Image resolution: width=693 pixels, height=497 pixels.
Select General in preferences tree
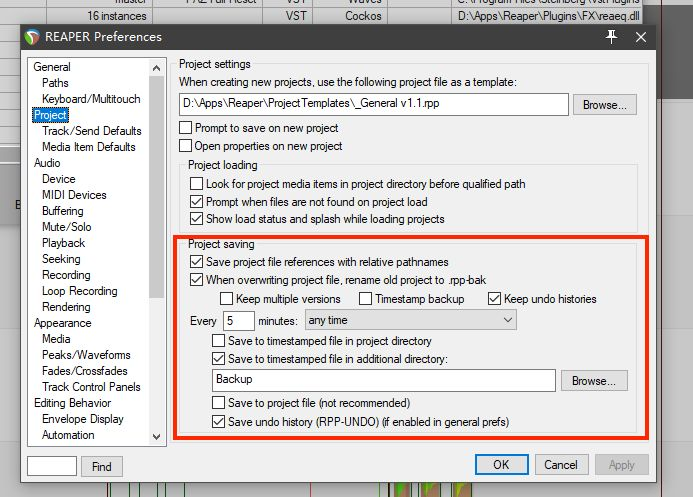52,67
